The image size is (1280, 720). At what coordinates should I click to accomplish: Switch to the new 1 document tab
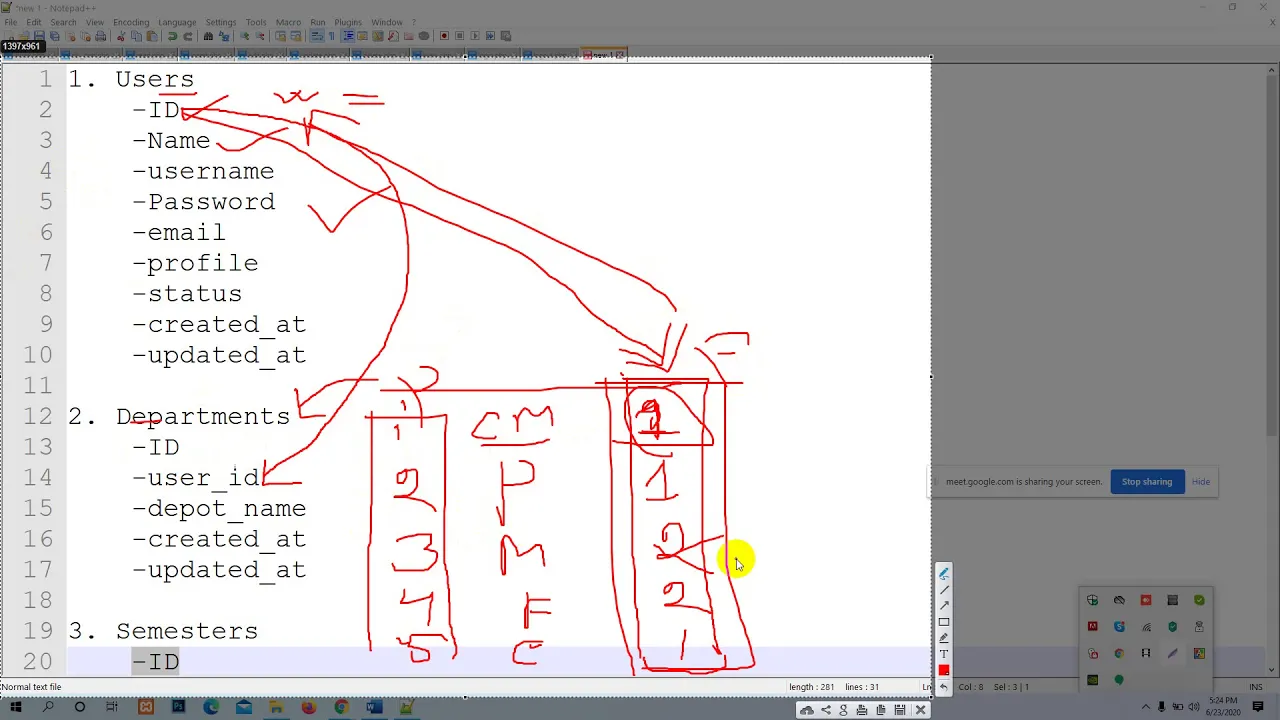[605, 55]
